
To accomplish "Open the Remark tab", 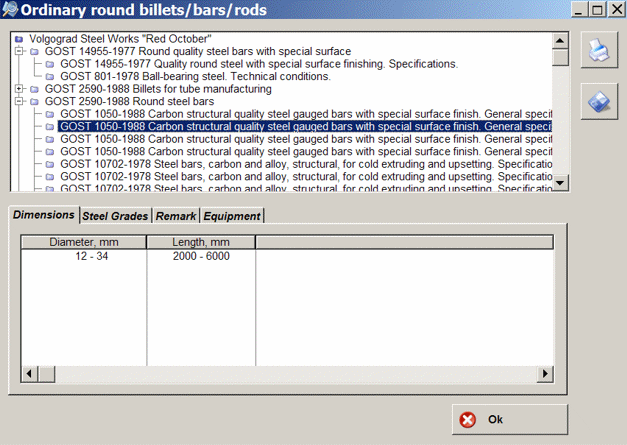I will pos(176,216).
